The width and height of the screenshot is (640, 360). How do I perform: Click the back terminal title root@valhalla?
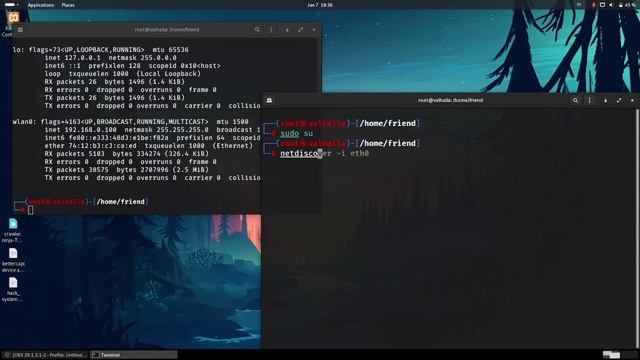pos(167,30)
